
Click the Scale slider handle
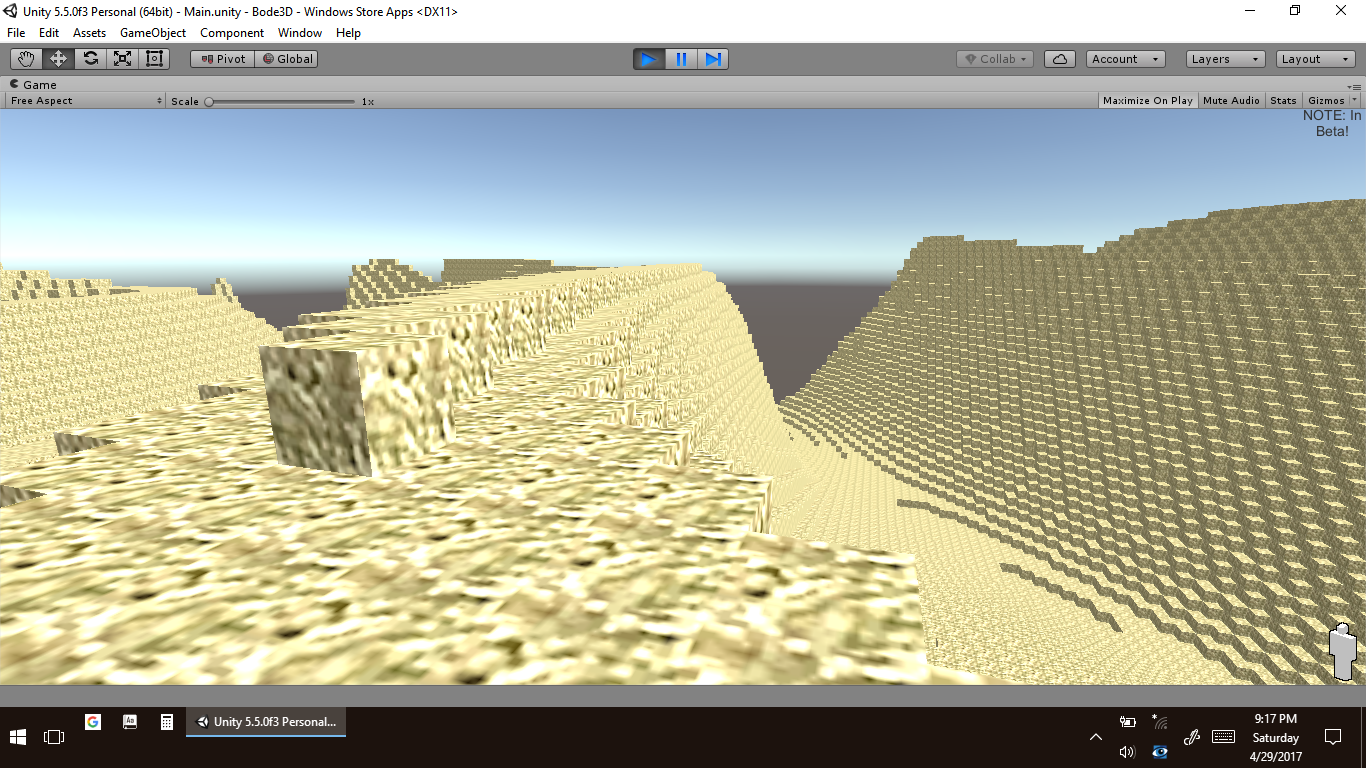[209, 101]
